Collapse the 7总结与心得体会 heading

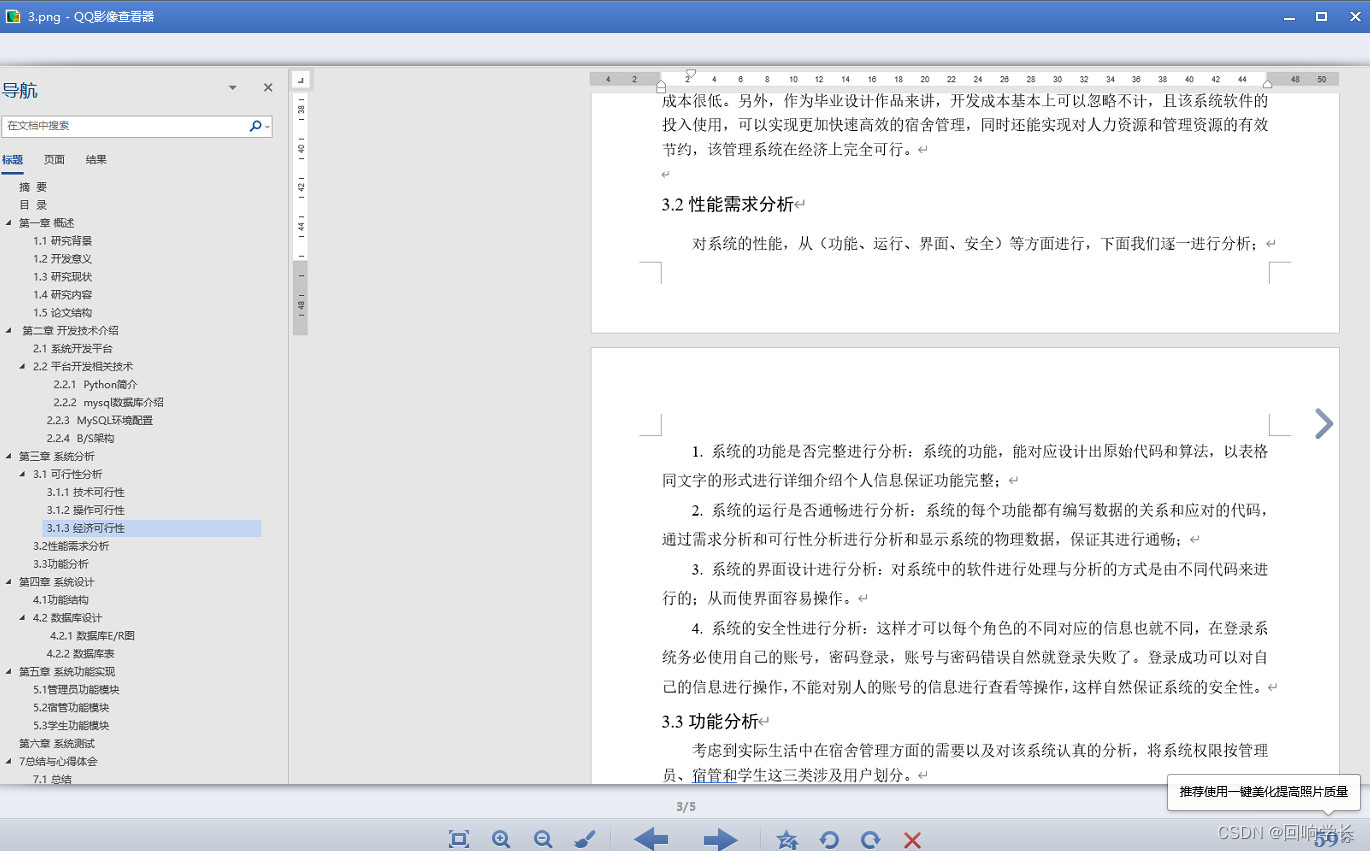pyautogui.click(x=10, y=763)
